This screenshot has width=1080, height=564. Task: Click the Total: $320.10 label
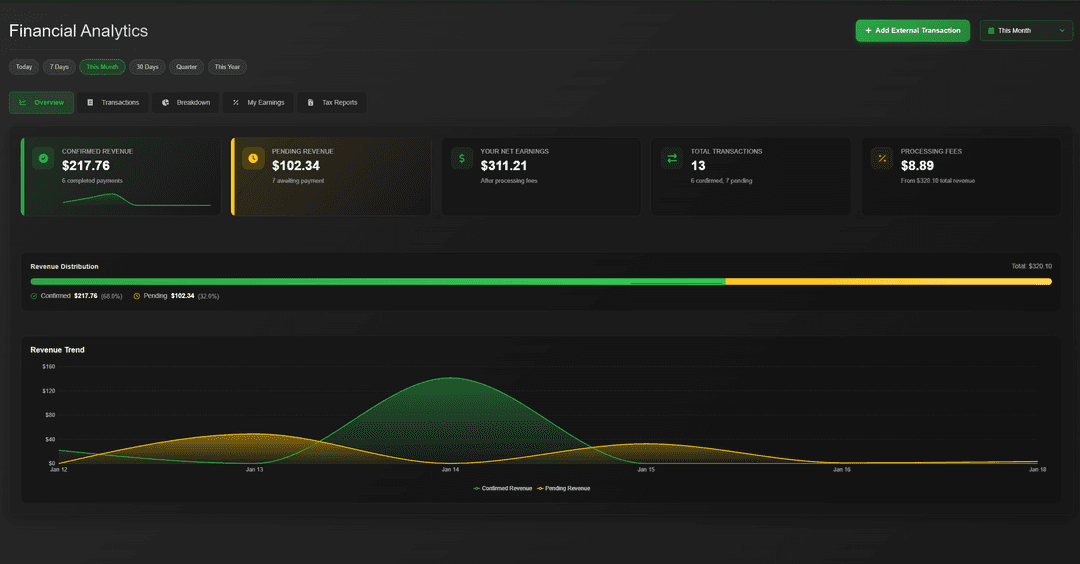coord(1031,266)
